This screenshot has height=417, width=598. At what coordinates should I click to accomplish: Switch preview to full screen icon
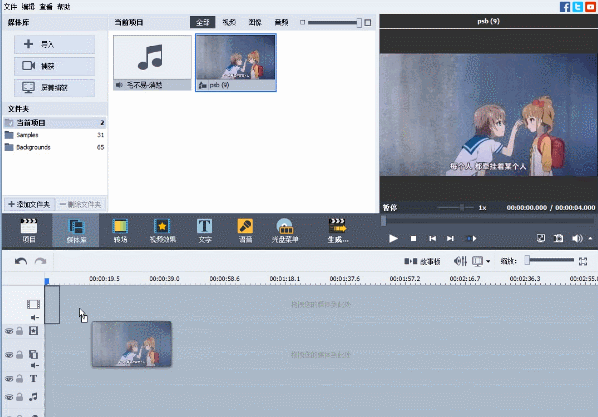click(541, 238)
